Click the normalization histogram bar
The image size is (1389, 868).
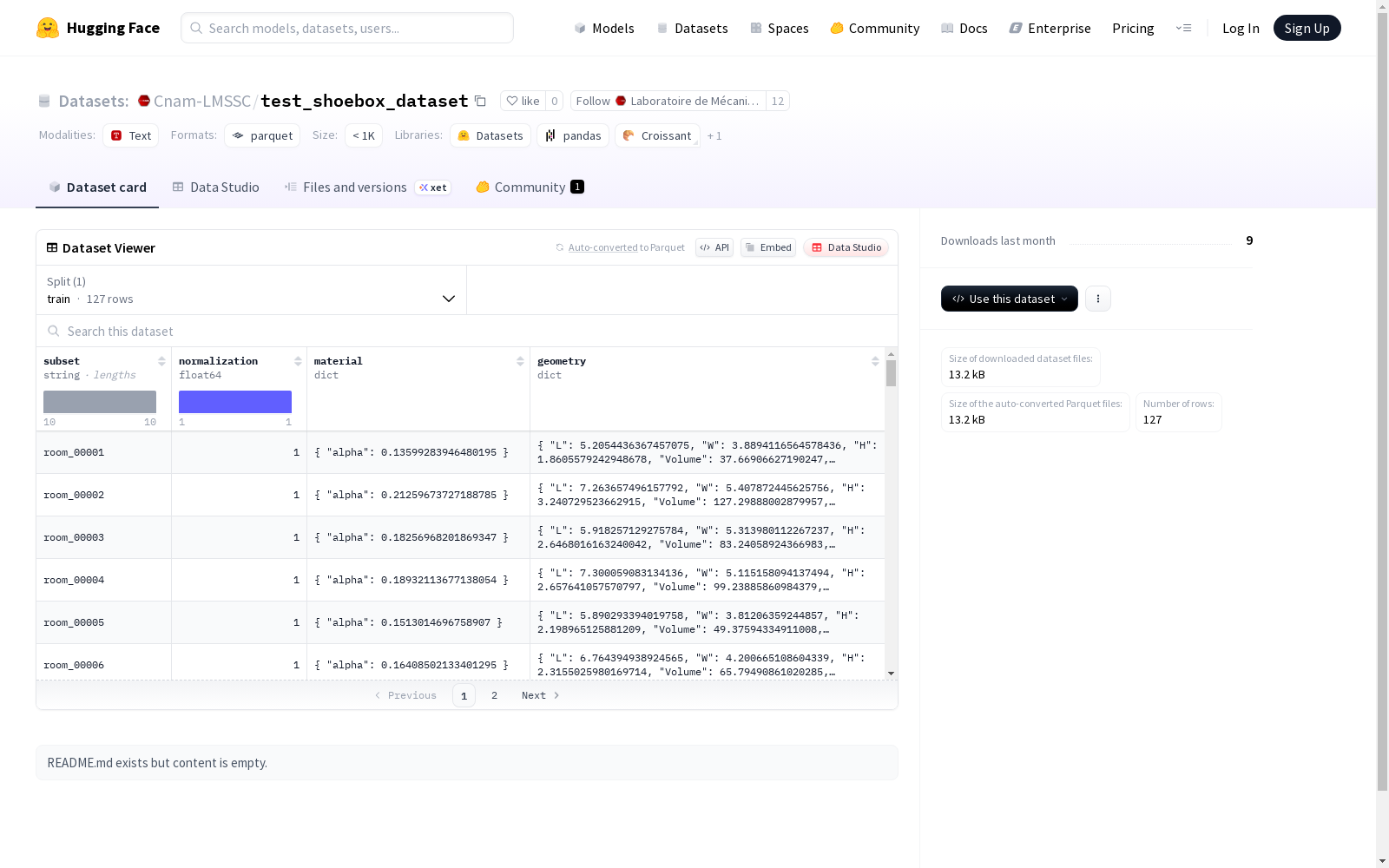tap(235, 402)
